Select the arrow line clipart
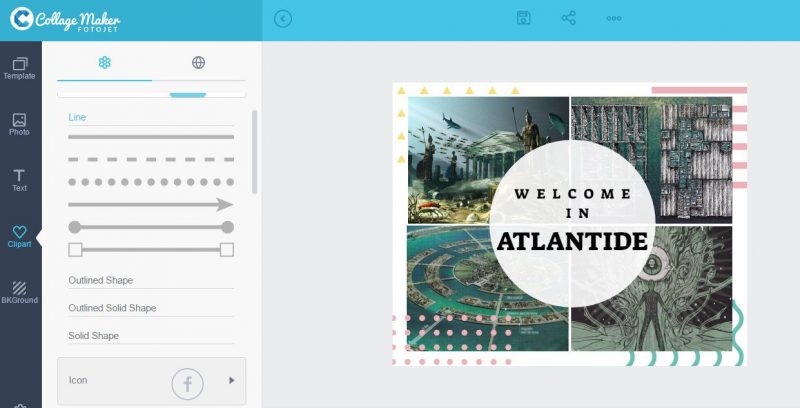The width and height of the screenshot is (800, 408). (x=151, y=205)
